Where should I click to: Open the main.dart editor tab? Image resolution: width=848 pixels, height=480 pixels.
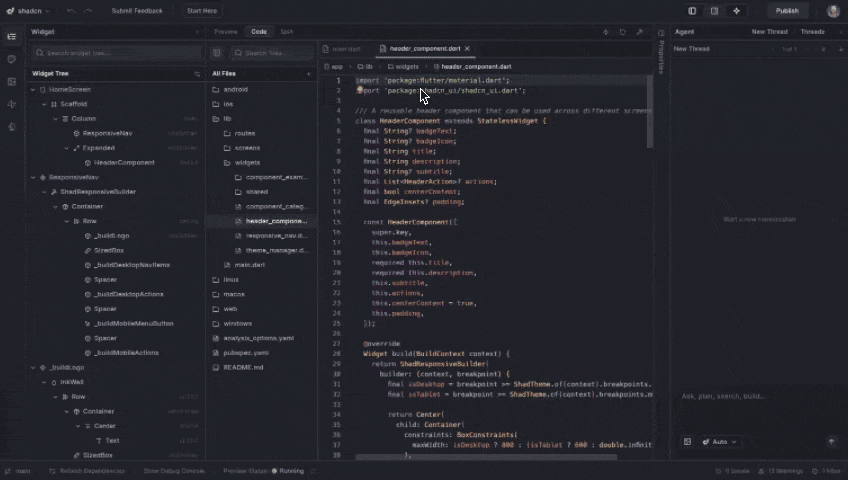click(342, 49)
